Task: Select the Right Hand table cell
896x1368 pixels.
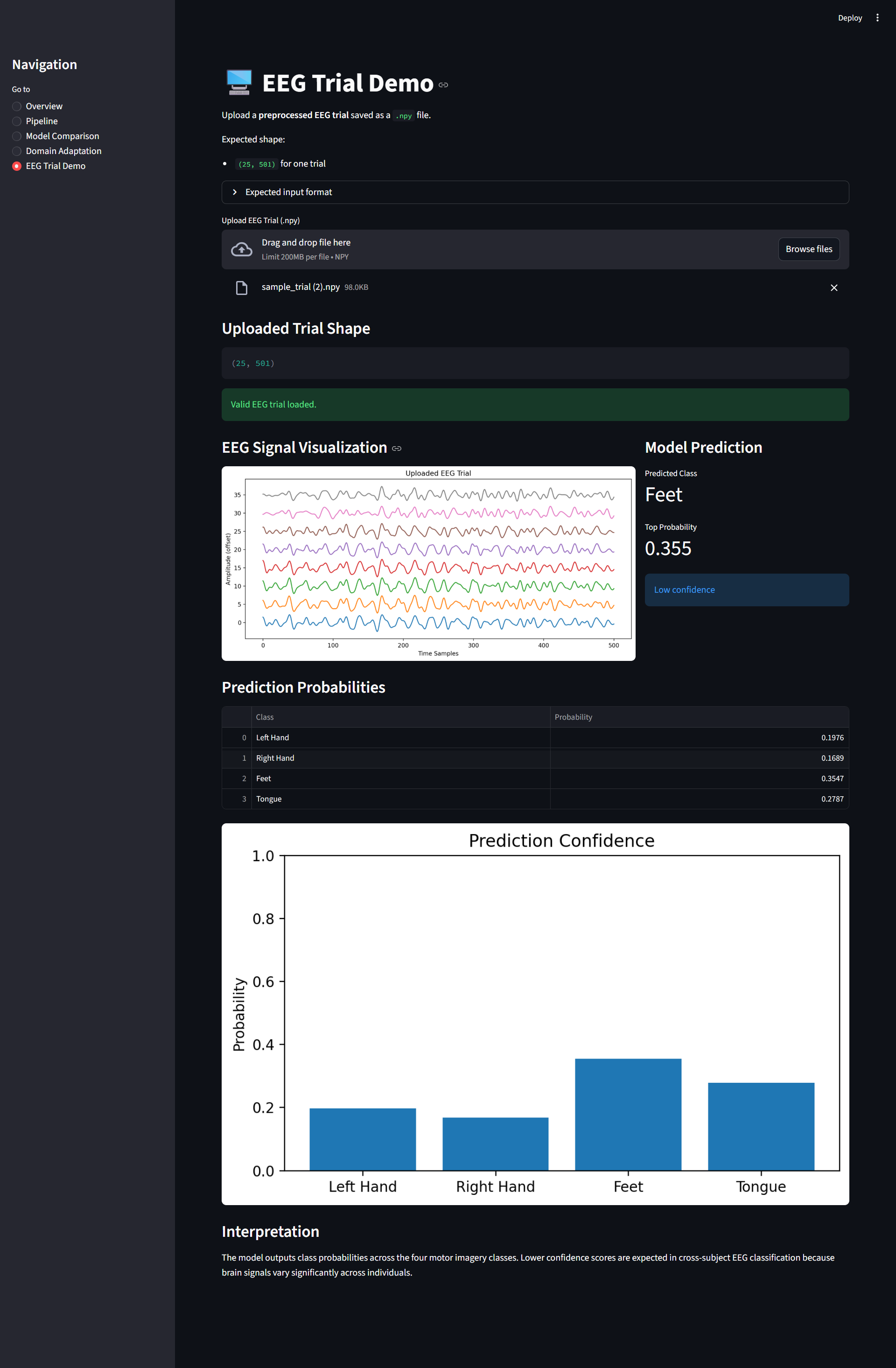Action: pyautogui.click(x=400, y=758)
